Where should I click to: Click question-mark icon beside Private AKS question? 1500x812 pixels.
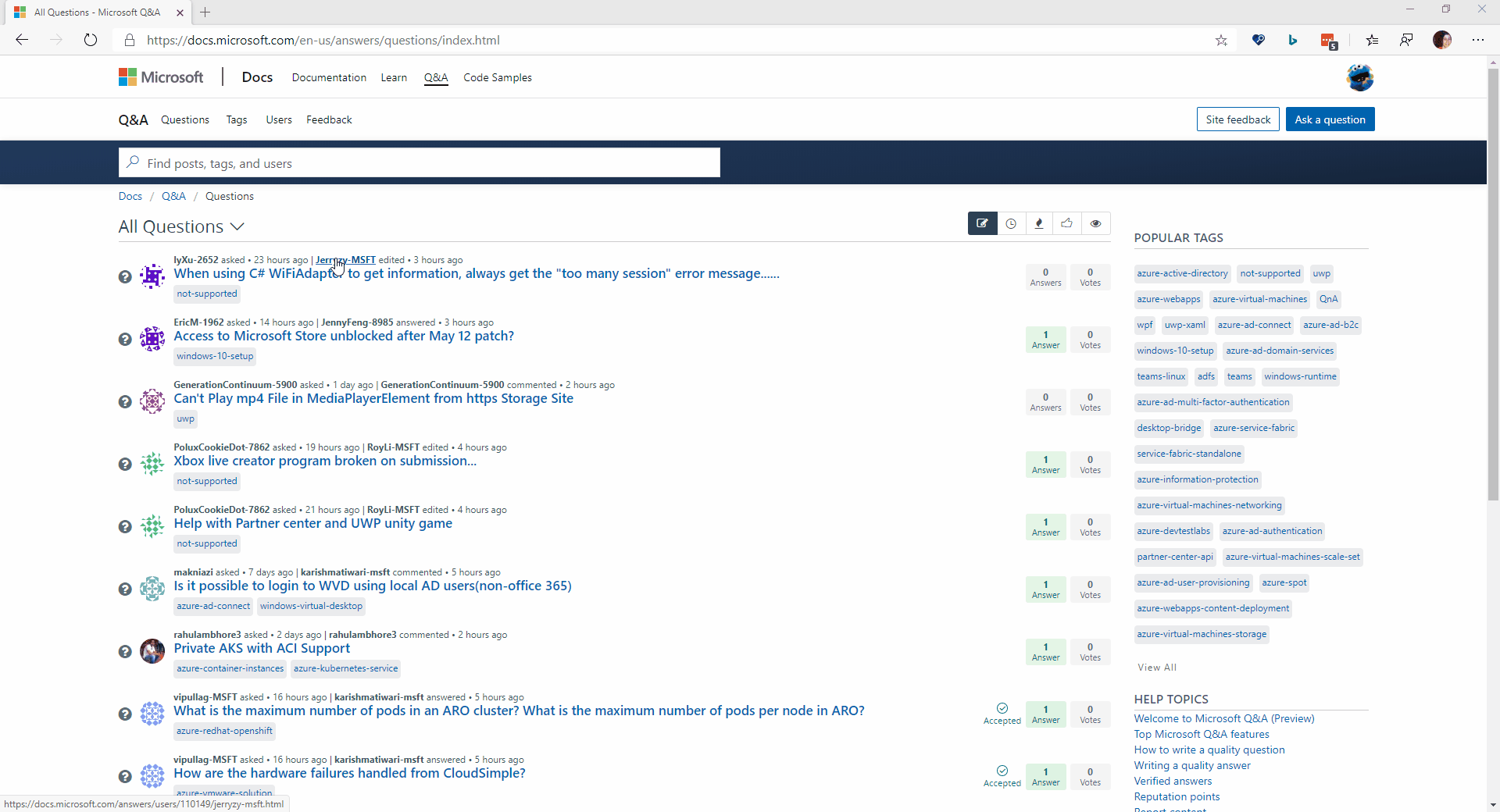pos(125,651)
